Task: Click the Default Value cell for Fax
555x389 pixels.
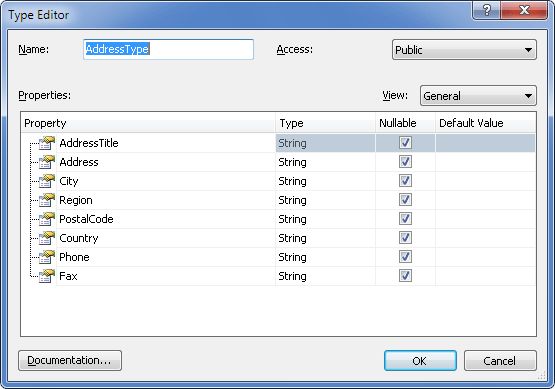Action: point(485,276)
